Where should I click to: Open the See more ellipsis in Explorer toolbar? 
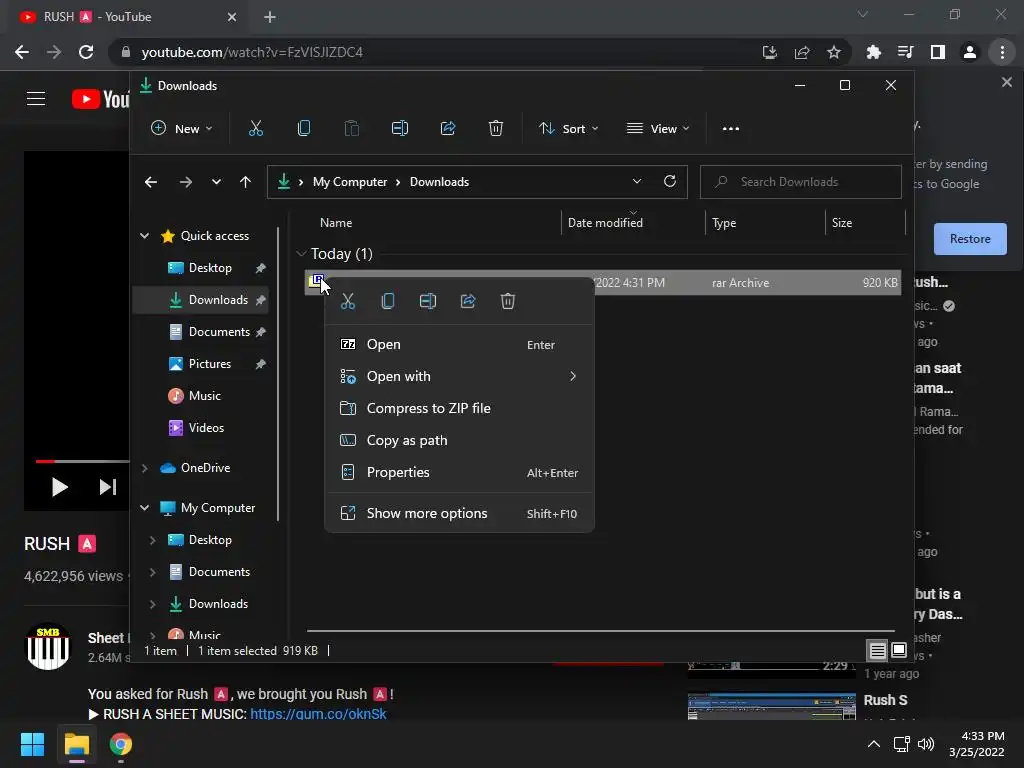click(x=731, y=129)
